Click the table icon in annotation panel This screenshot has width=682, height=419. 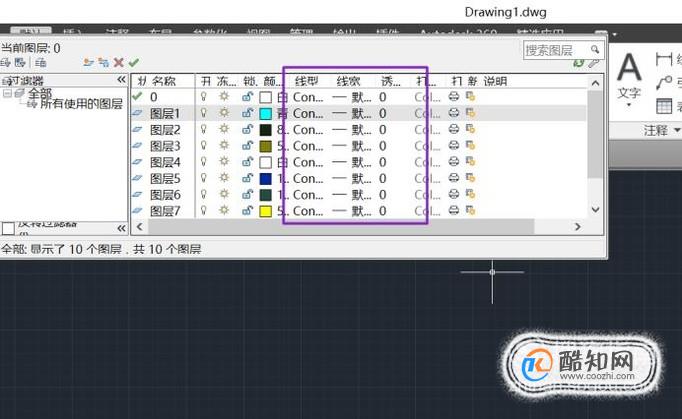click(664, 106)
